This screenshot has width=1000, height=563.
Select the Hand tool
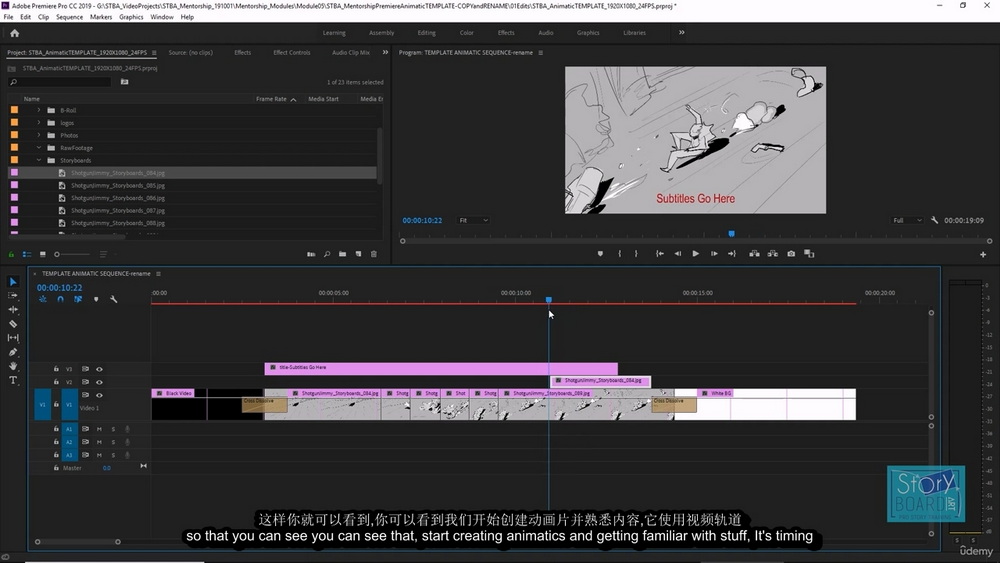pos(13,366)
